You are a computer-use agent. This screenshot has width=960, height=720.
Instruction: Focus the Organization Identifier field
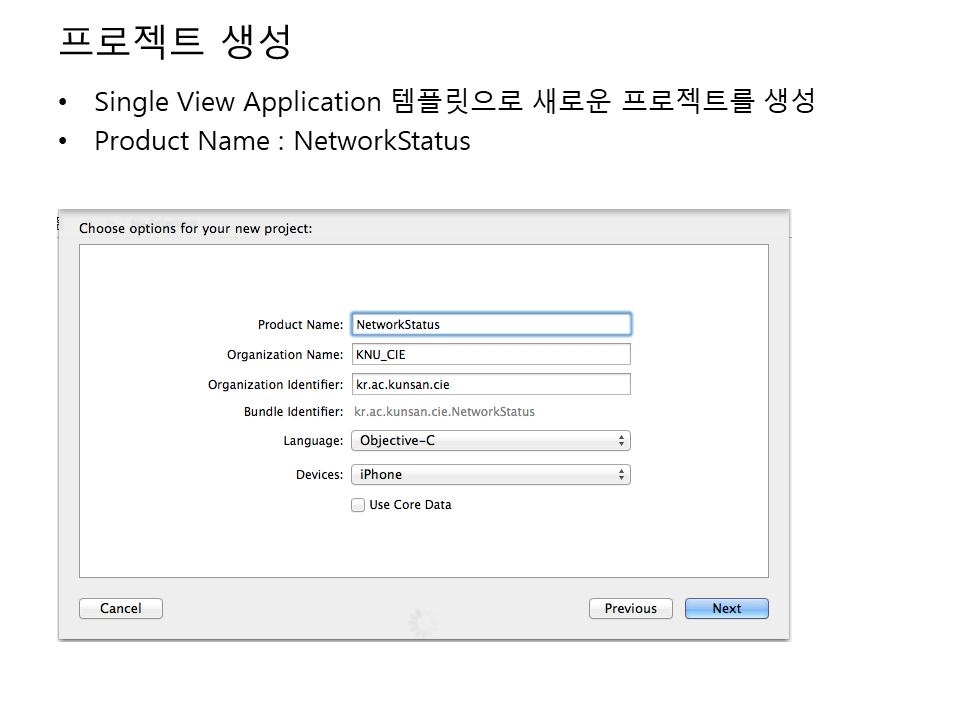[490, 385]
